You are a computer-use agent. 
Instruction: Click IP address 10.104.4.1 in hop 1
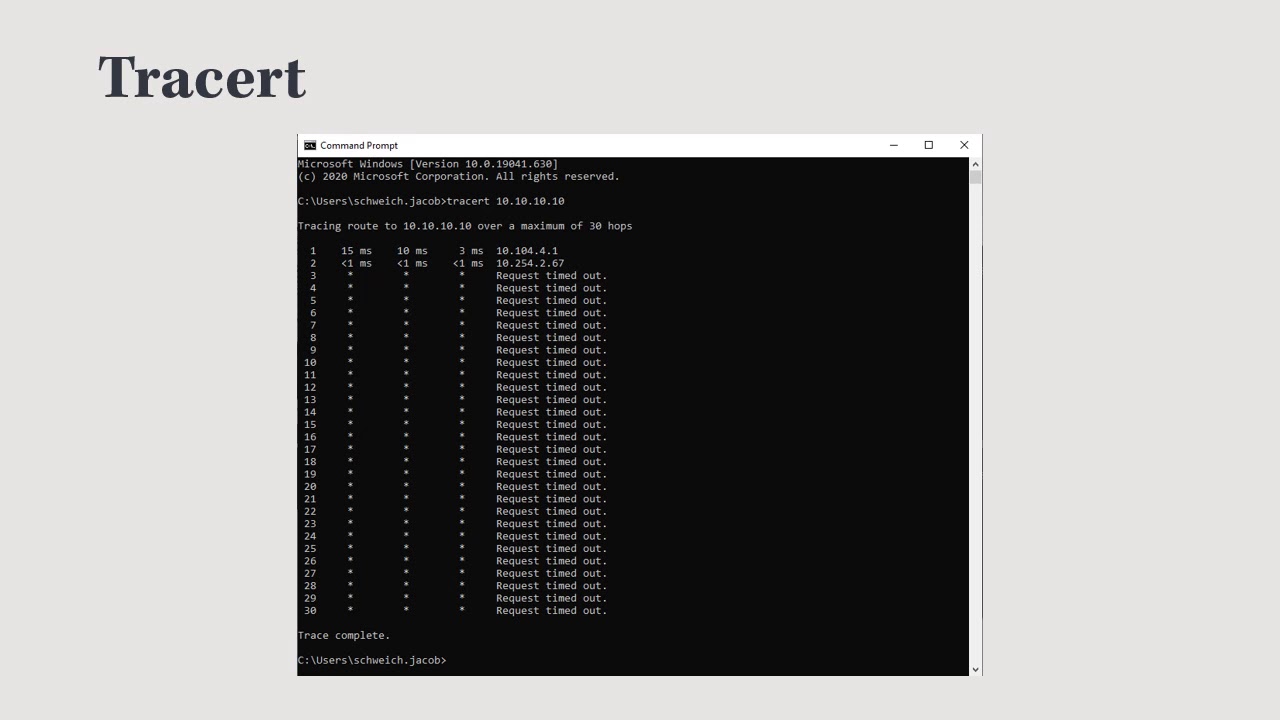click(x=527, y=251)
